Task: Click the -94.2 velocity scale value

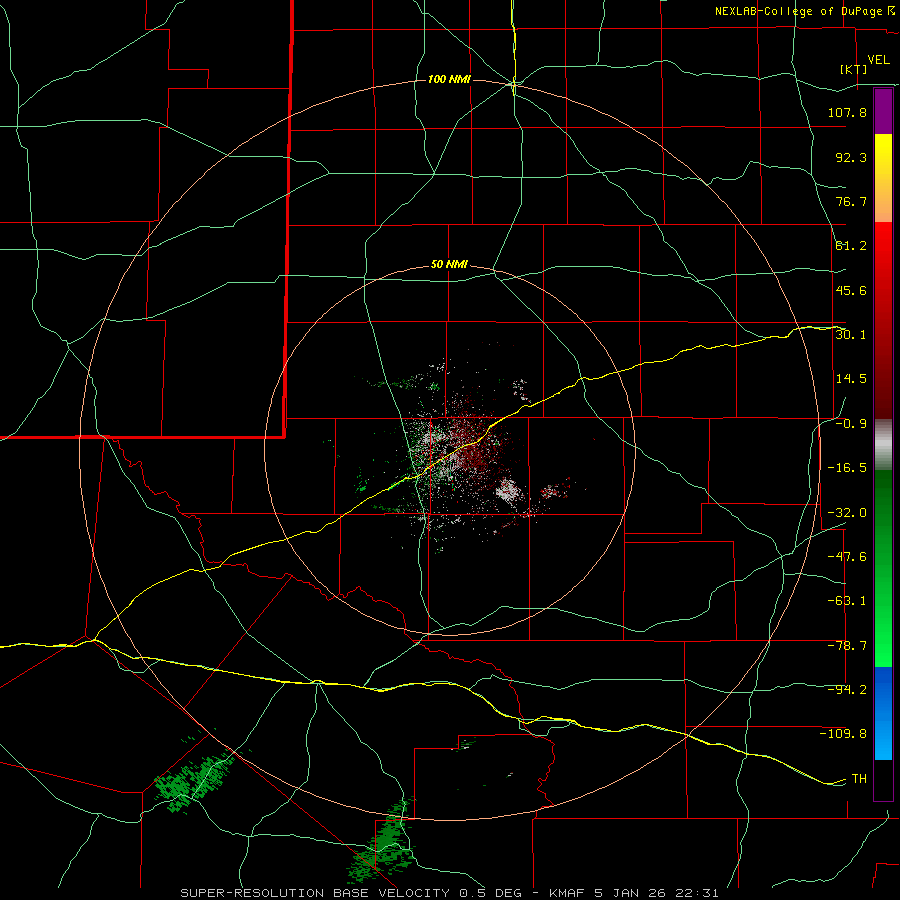Action: click(x=847, y=689)
